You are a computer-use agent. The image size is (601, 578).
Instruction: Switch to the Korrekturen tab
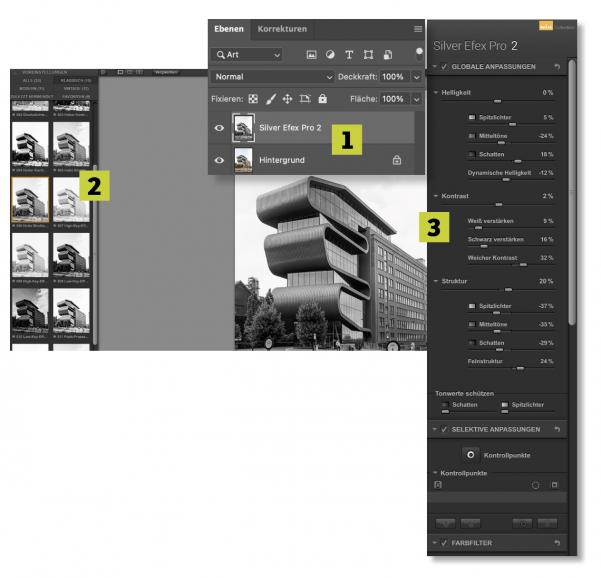(282, 29)
